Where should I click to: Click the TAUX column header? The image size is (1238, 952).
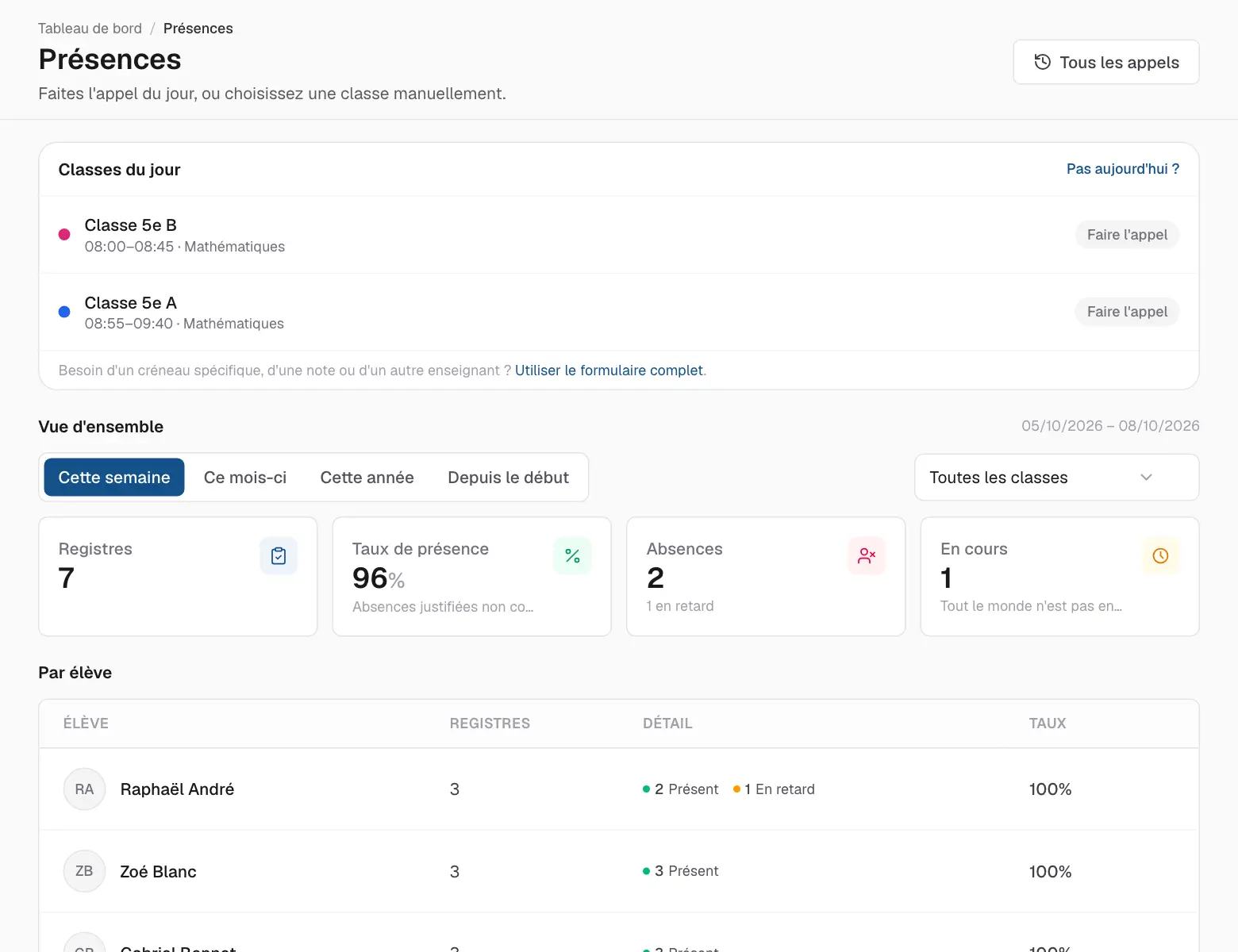1048,724
